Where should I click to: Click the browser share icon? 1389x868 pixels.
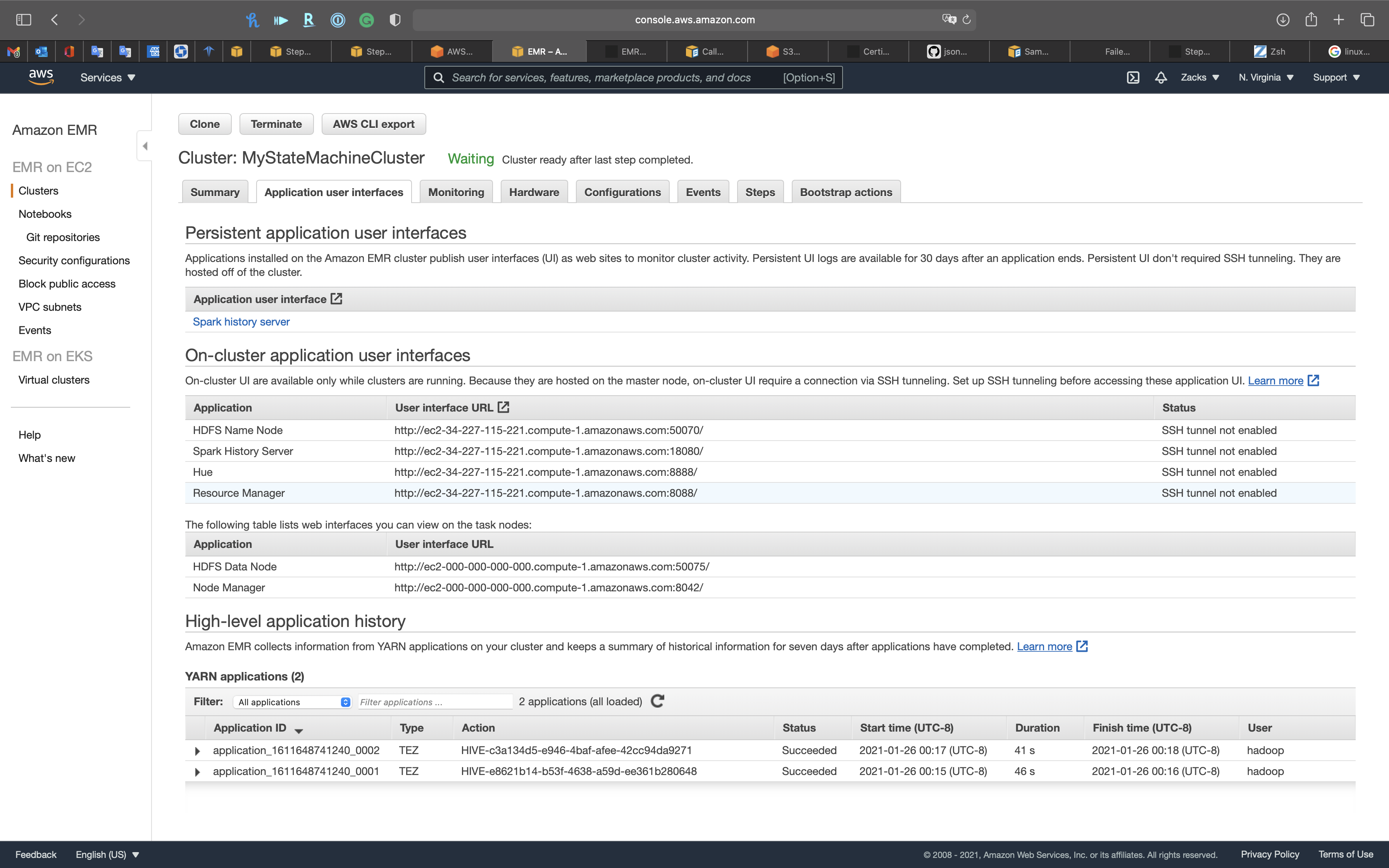(1311, 19)
